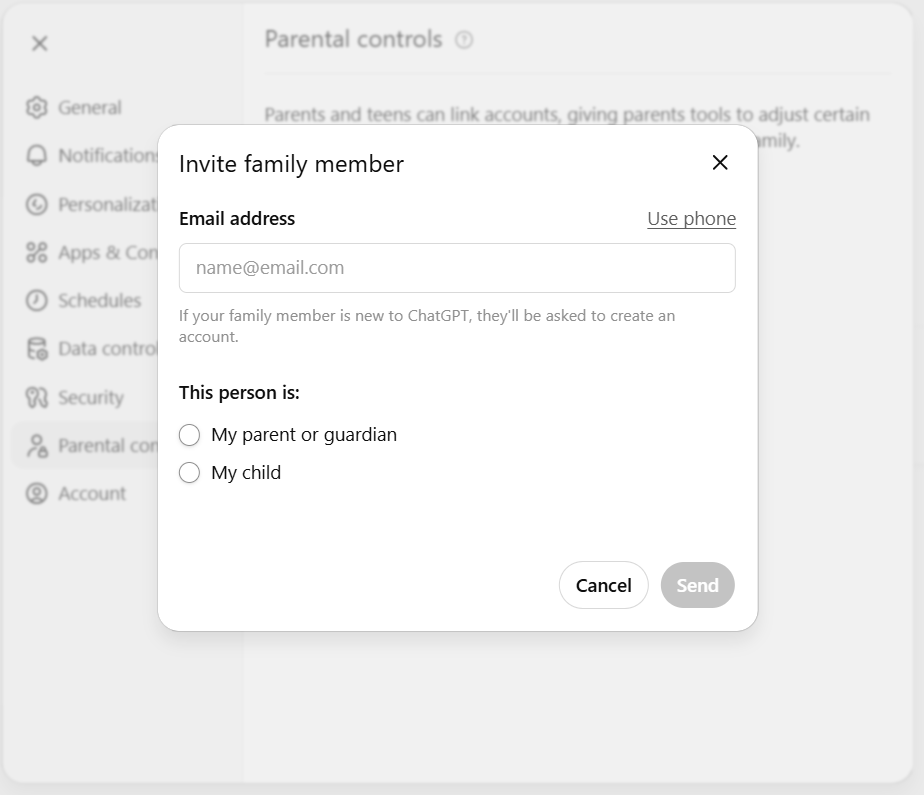Viewport: 924px width, 795px height.
Task: Select the Notifications bell icon
Action: click(x=36, y=156)
